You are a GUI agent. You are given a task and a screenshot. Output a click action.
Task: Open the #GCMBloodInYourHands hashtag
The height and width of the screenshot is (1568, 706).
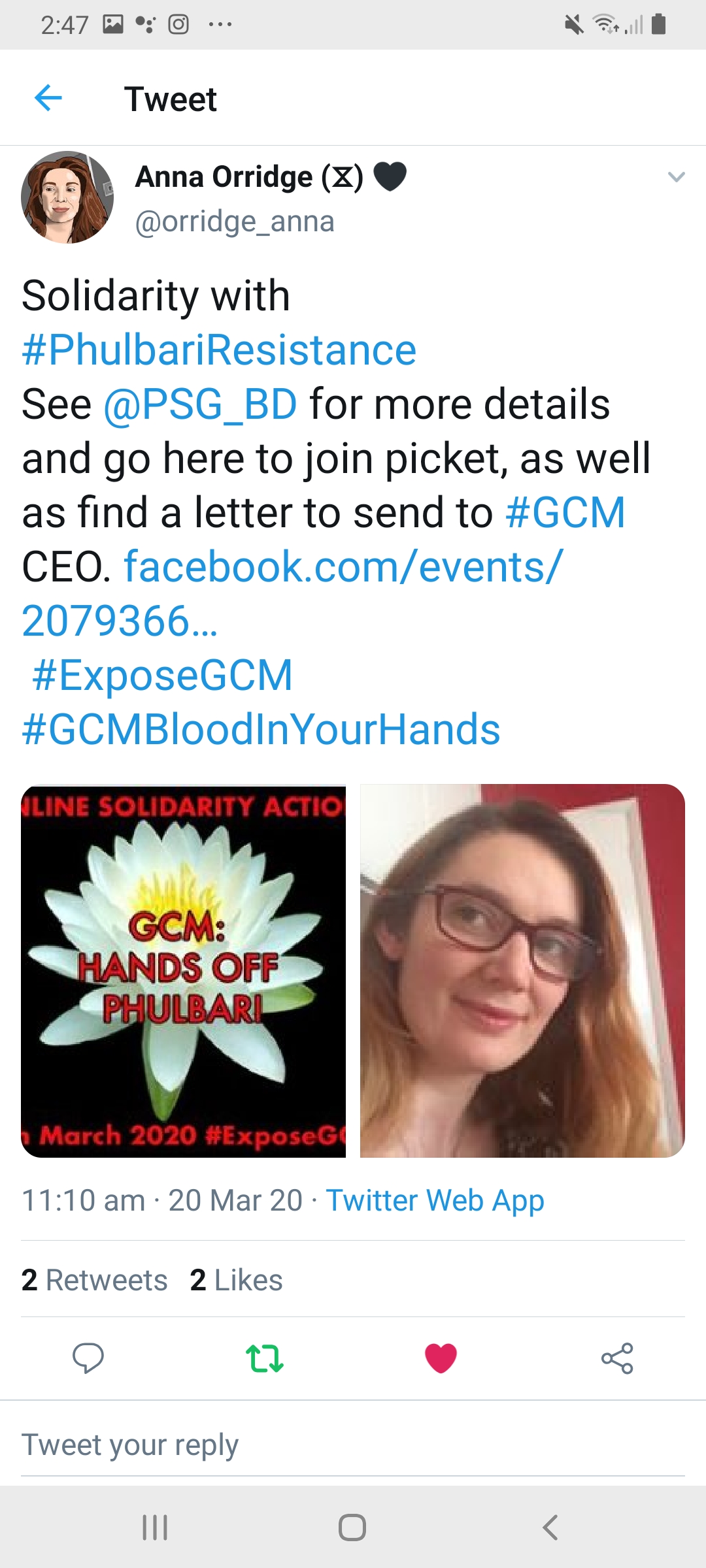pyautogui.click(x=261, y=730)
